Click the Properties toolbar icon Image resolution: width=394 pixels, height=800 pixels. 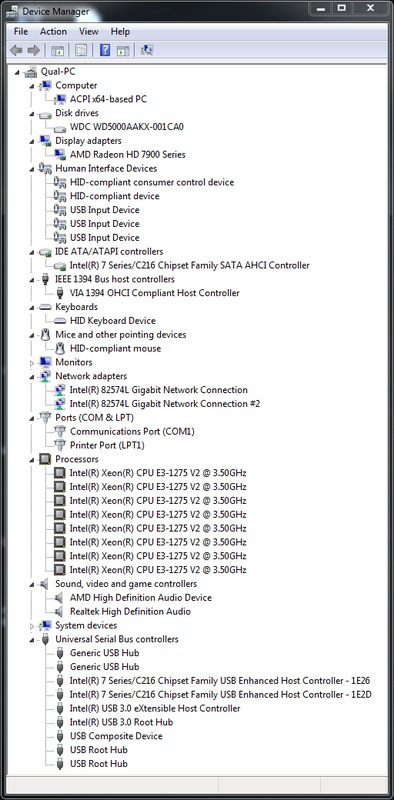[81, 50]
